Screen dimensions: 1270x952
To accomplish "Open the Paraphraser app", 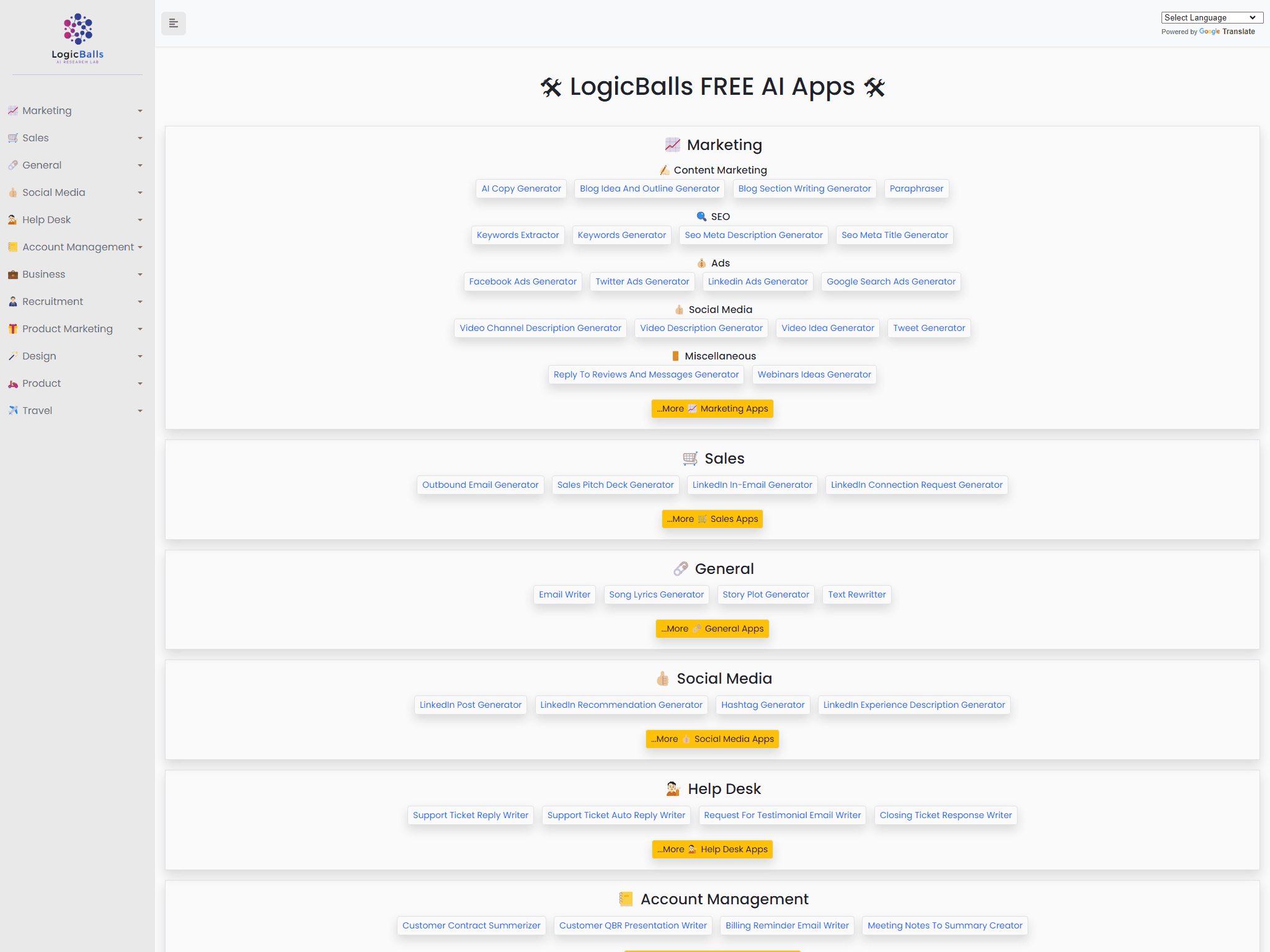I will tap(917, 189).
